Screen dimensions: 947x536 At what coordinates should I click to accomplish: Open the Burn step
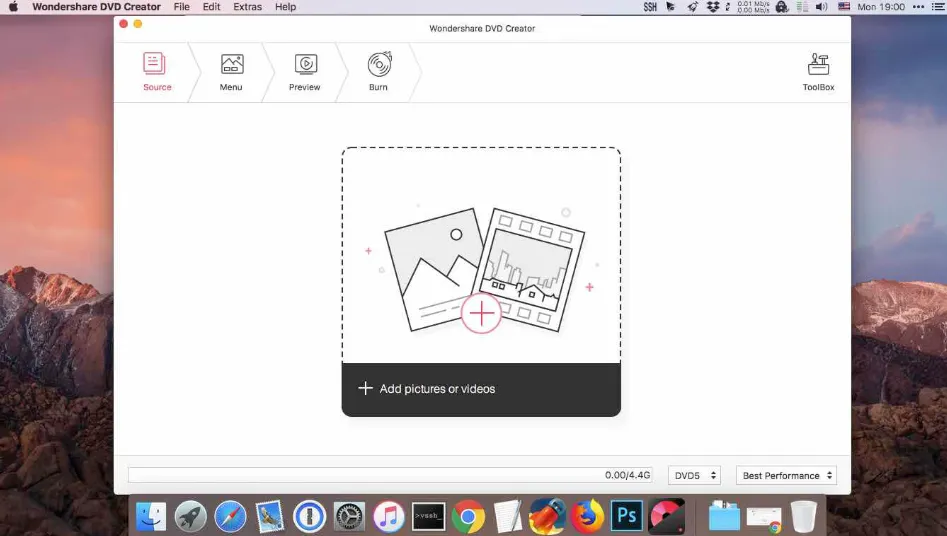pyautogui.click(x=379, y=71)
